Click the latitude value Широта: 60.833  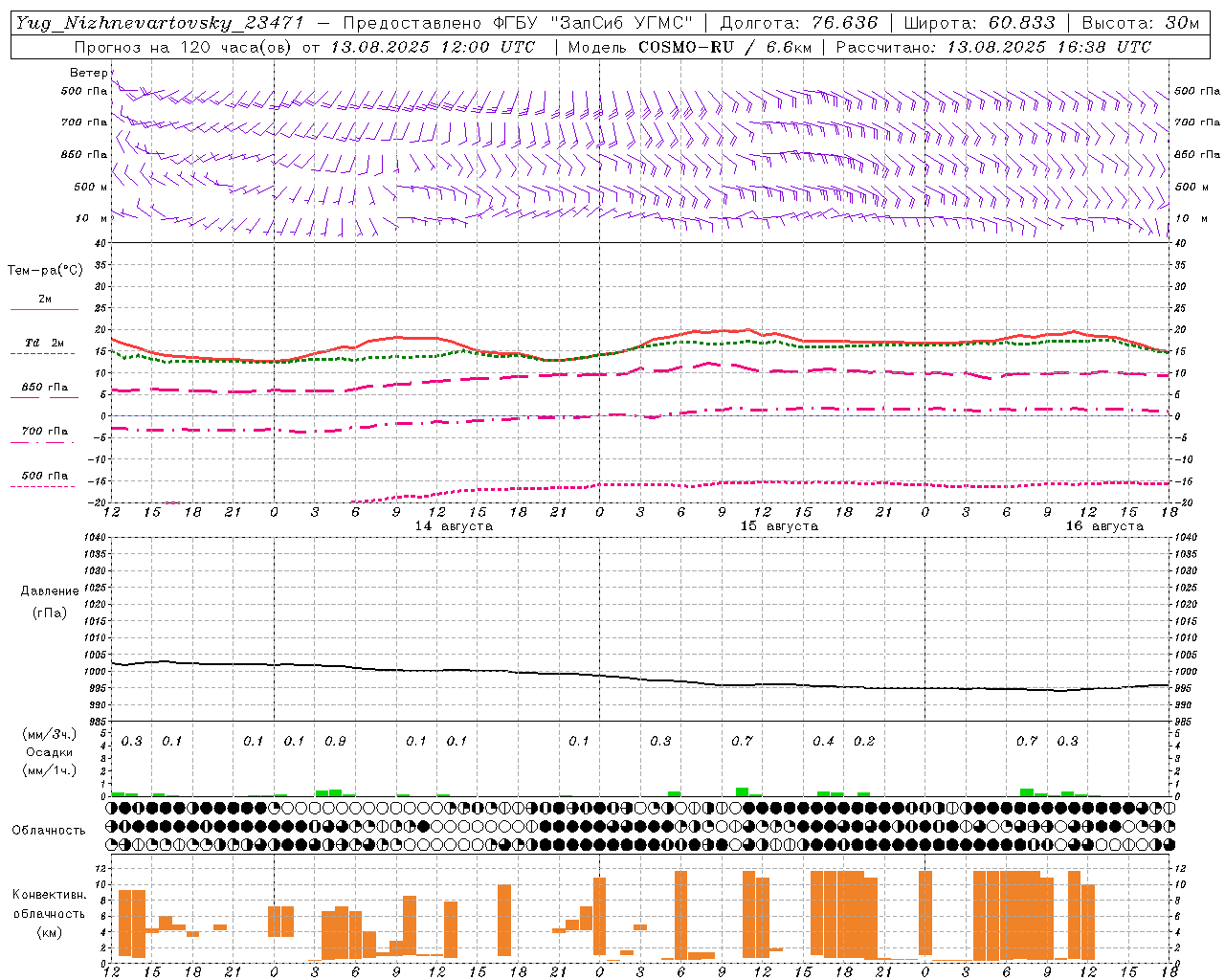coord(979,23)
